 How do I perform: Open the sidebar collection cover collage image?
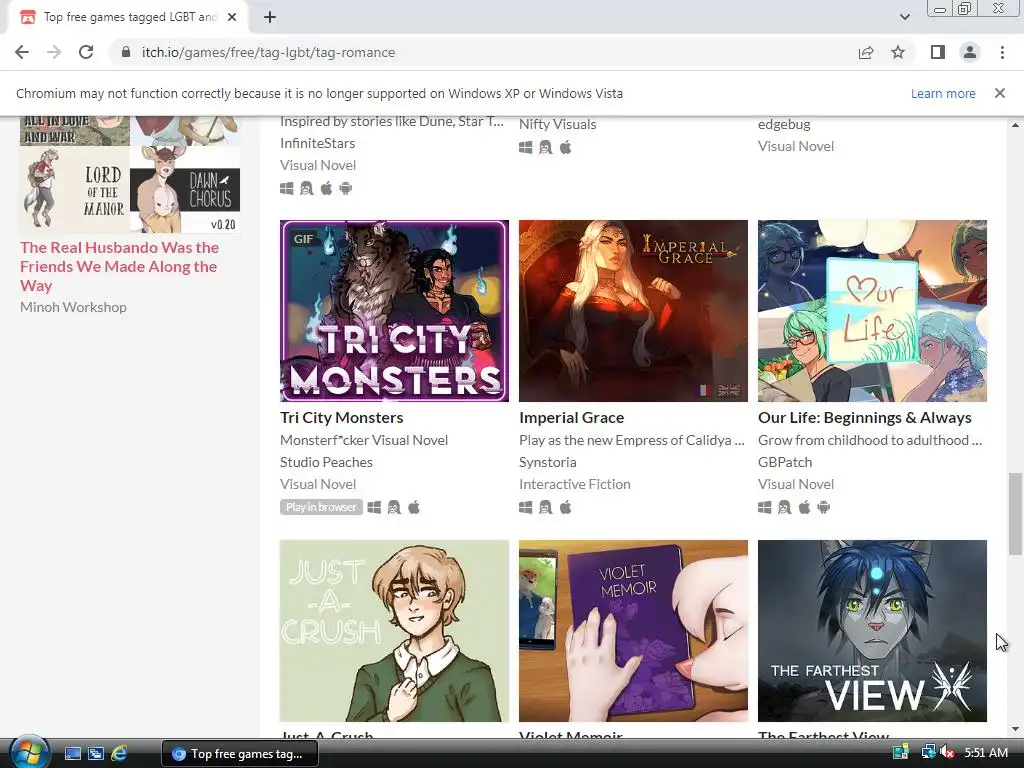130,174
